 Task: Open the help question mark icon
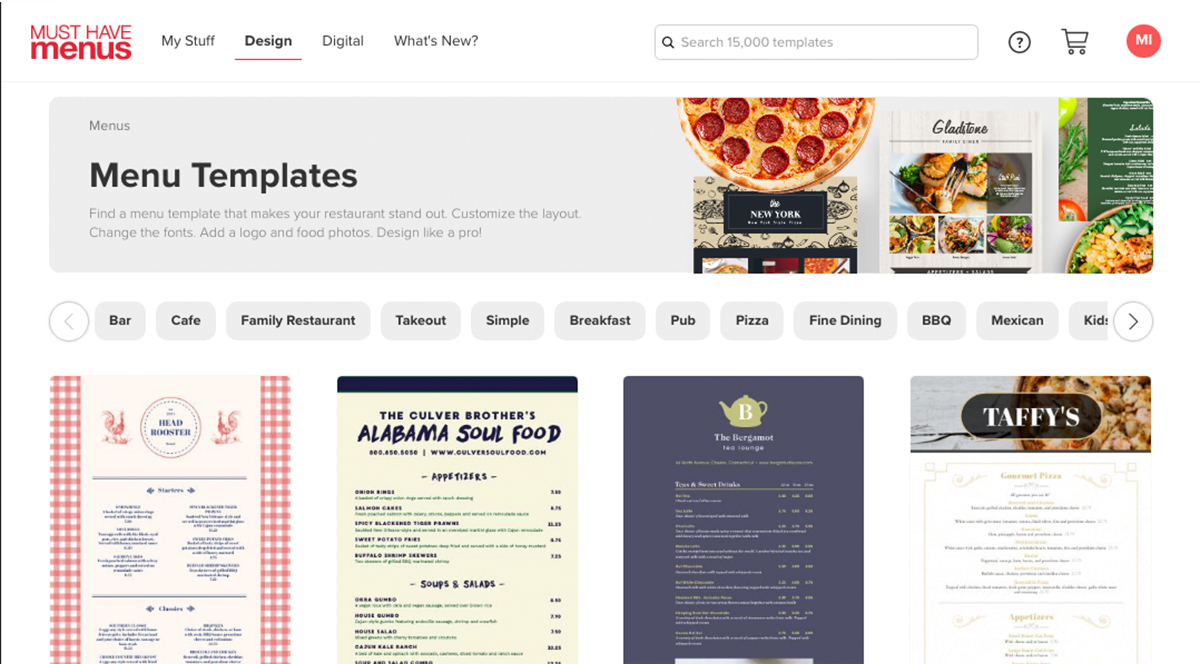click(x=1019, y=42)
